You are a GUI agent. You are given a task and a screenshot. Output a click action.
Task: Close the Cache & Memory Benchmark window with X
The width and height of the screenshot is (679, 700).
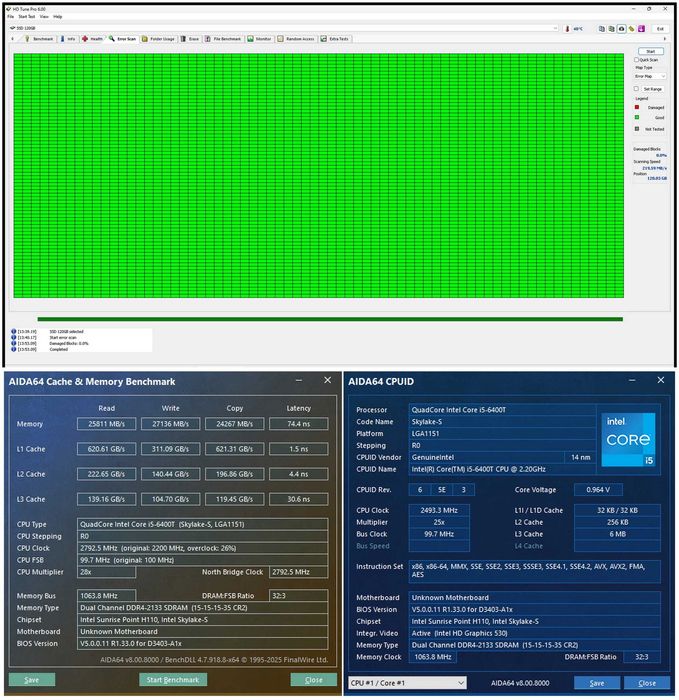(x=328, y=380)
